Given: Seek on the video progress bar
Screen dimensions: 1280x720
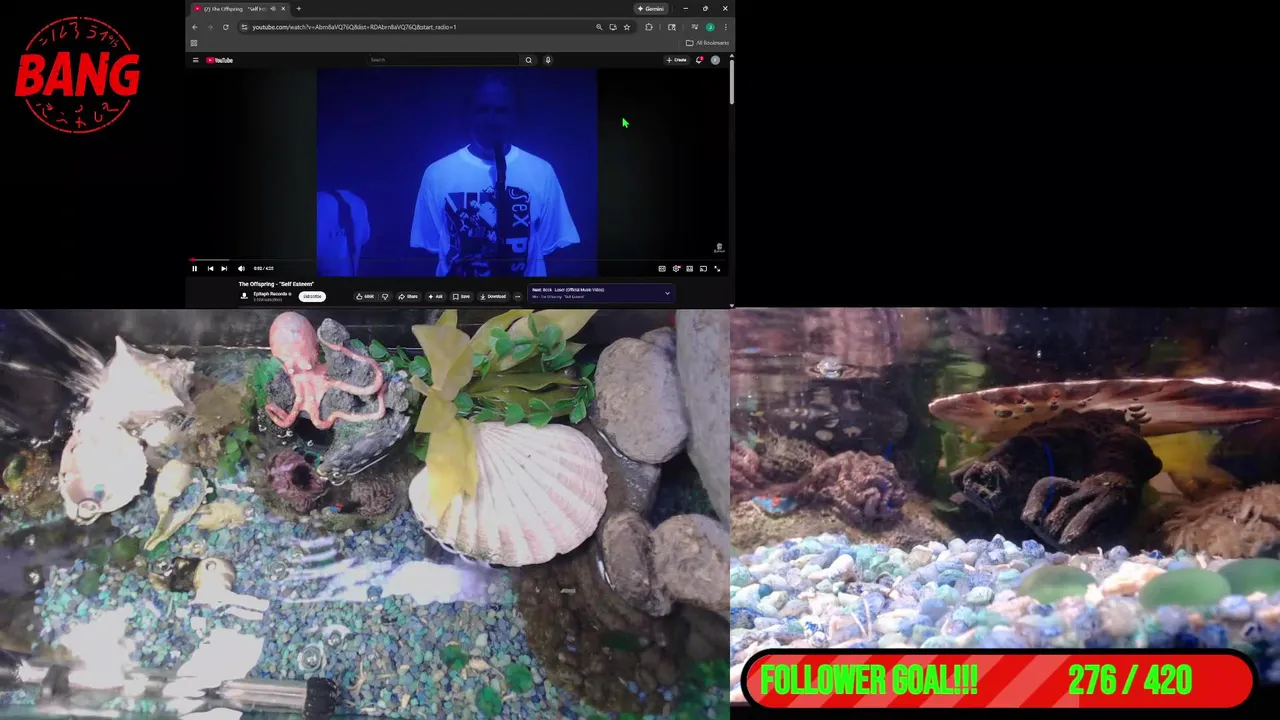Looking at the screenshot, I should point(457,260).
